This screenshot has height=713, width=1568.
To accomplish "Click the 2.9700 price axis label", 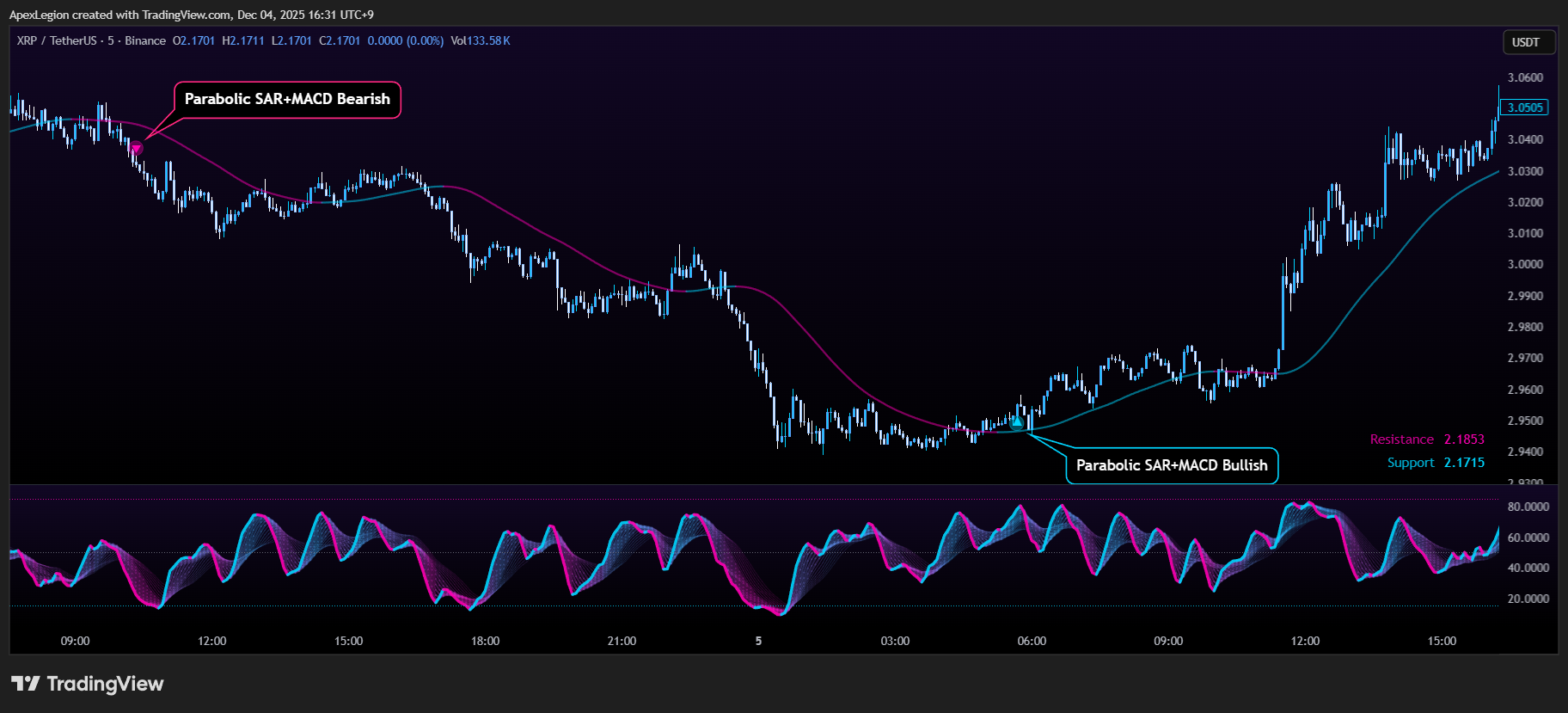I will [x=1526, y=358].
